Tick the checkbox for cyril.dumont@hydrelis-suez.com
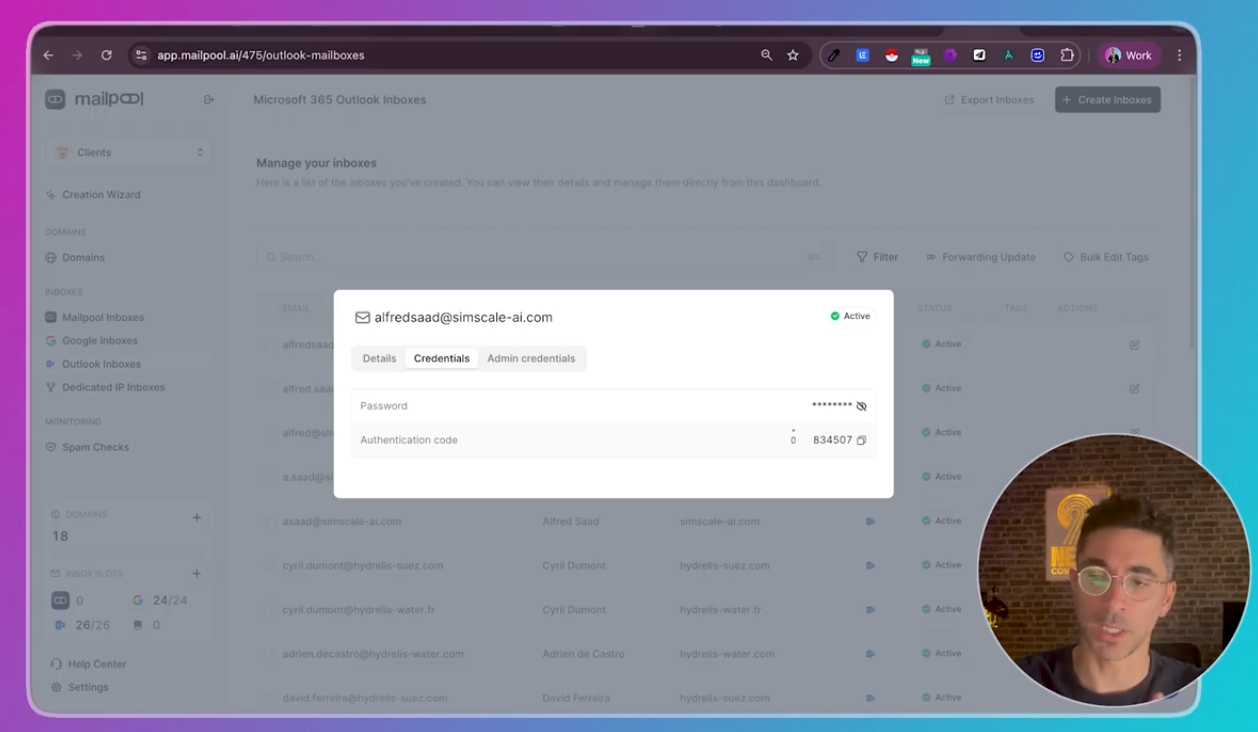The width and height of the screenshot is (1258, 732). (x=269, y=566)
